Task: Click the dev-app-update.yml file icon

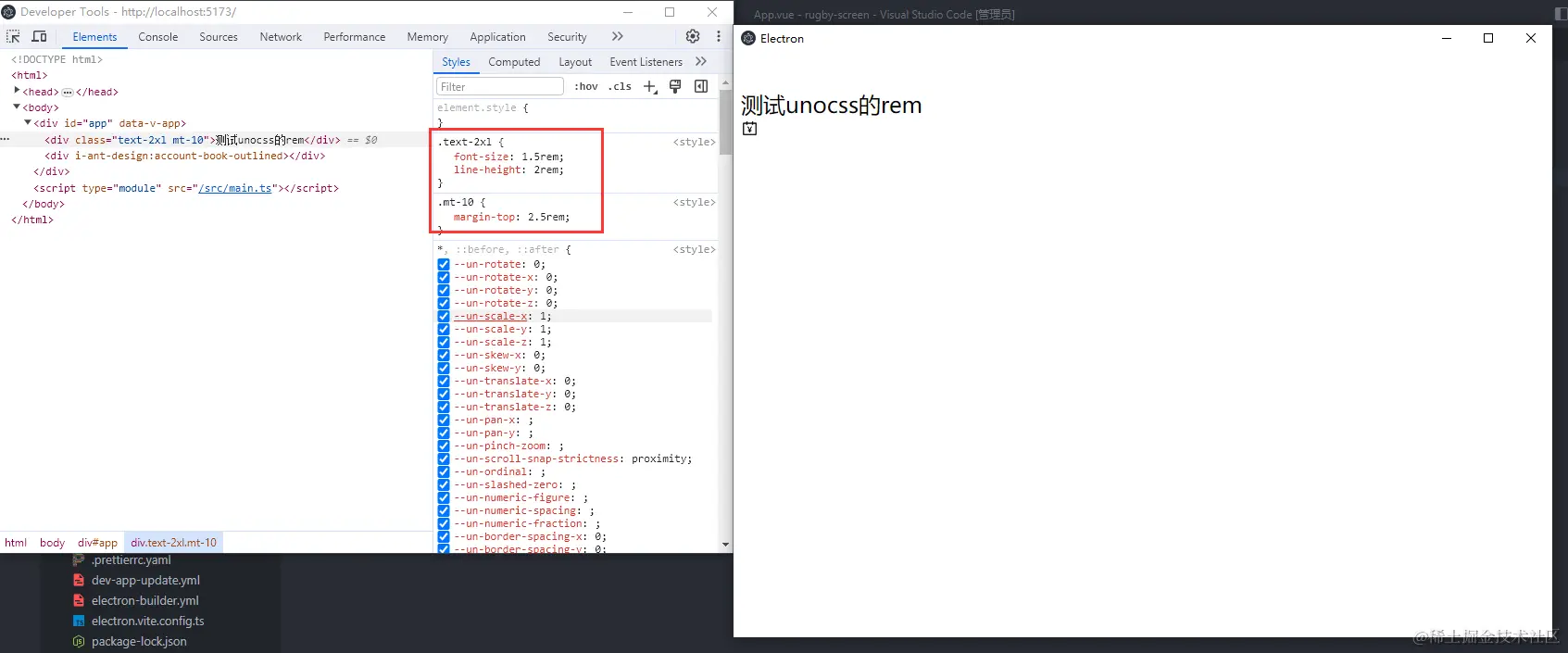Action: [x=79, y=580]
